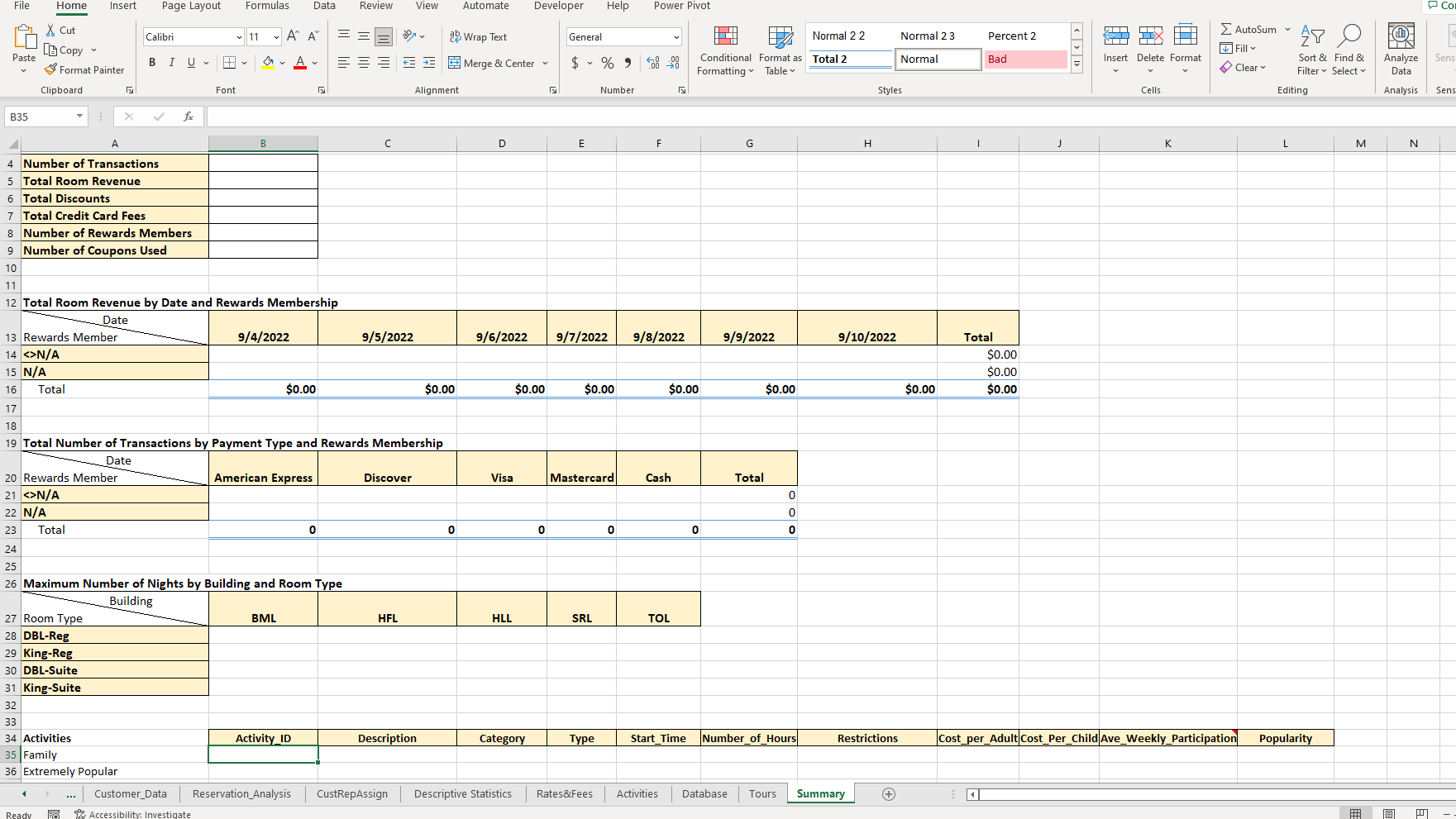Open Find & Select magnifier

point(1349,50)
